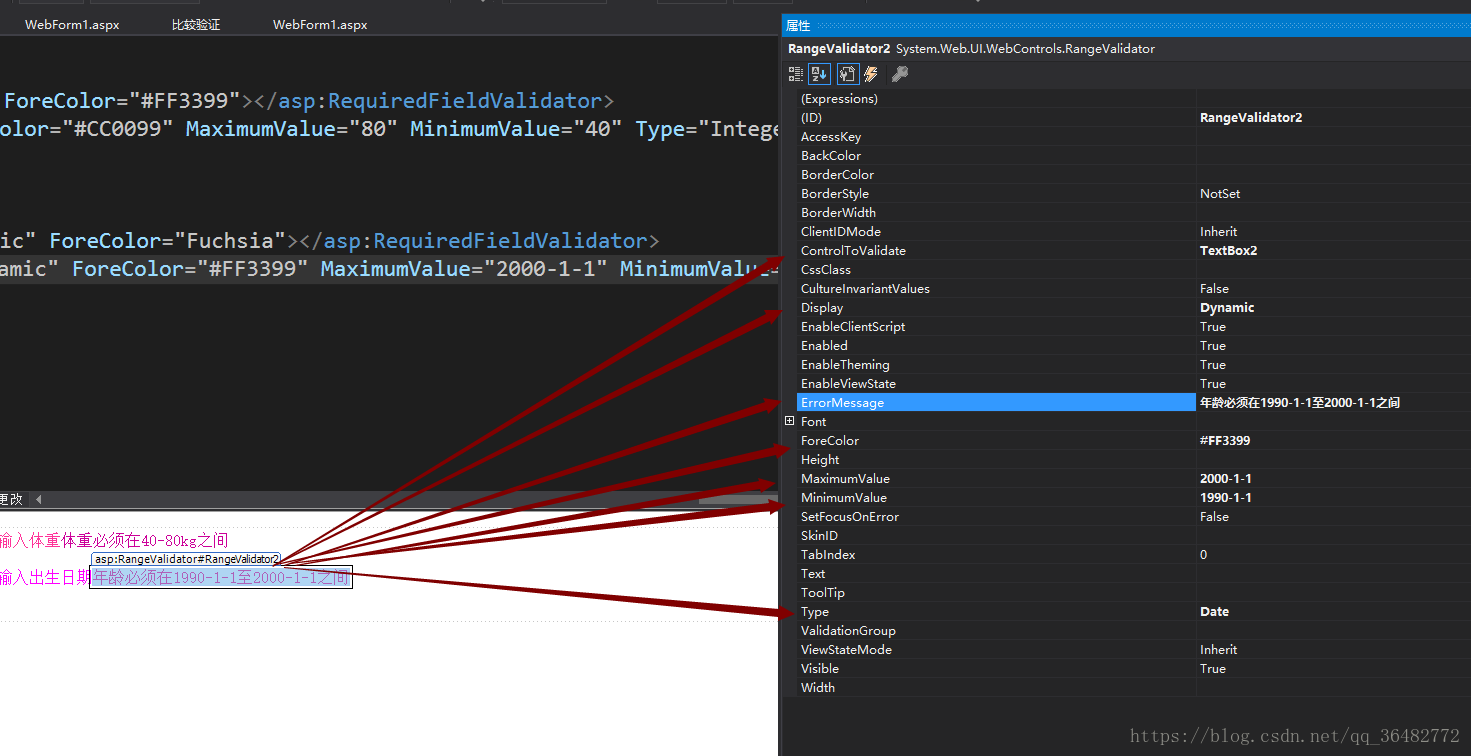1471x756 pixels.
Task: Select the EnableViewState property name
Action: (848, 384)
